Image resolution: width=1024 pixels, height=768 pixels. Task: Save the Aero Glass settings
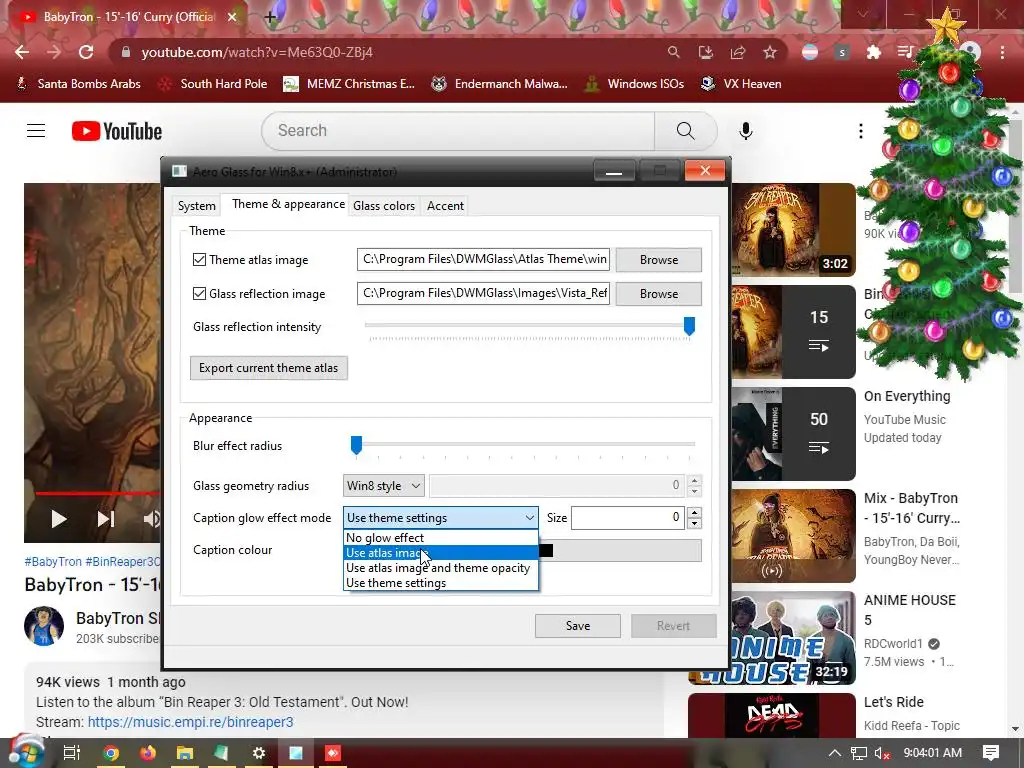pos(577,626)
